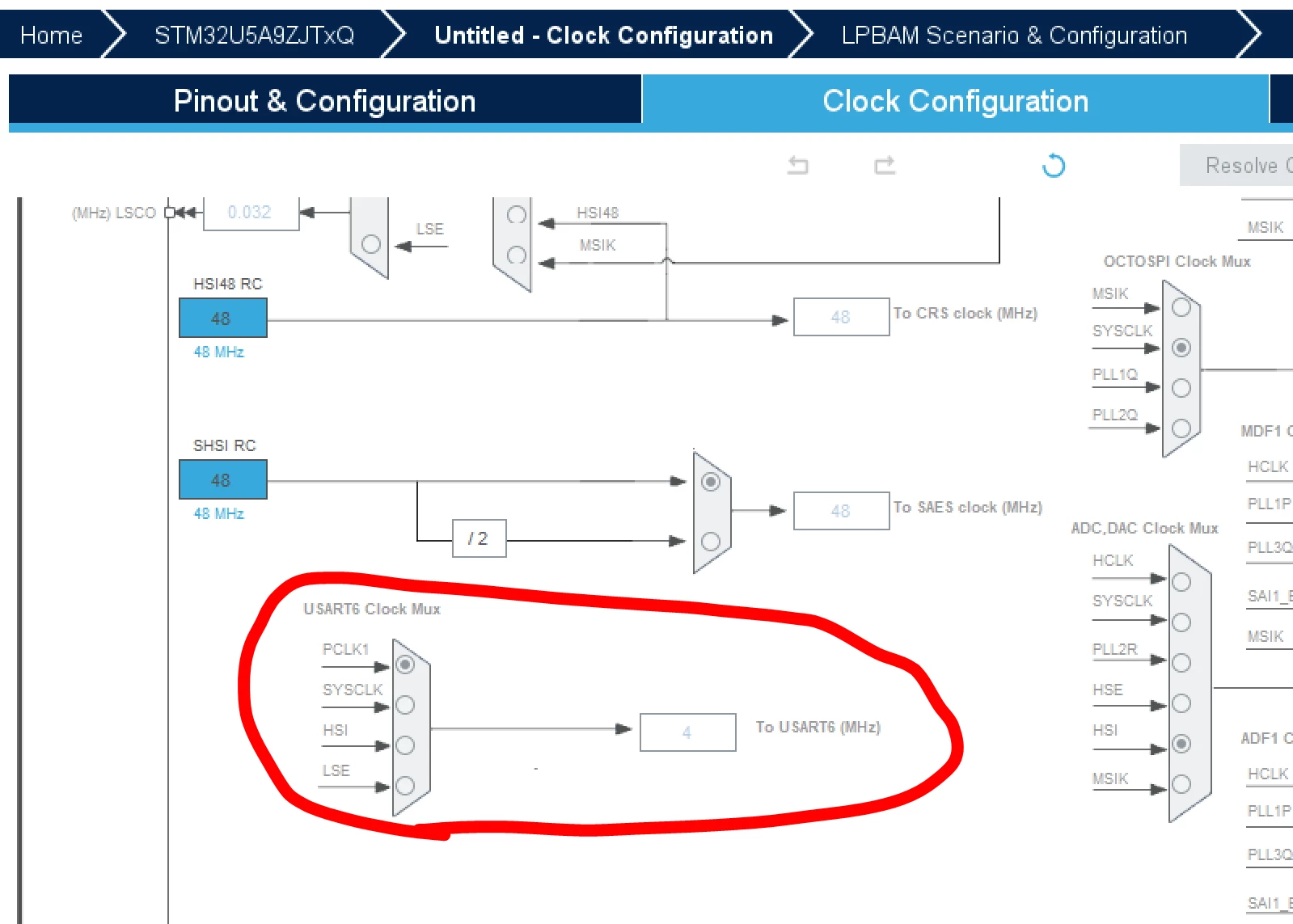Select the divided-by-2 SAES clock input
1293x924 pixels.
click(x=711, y=542)
